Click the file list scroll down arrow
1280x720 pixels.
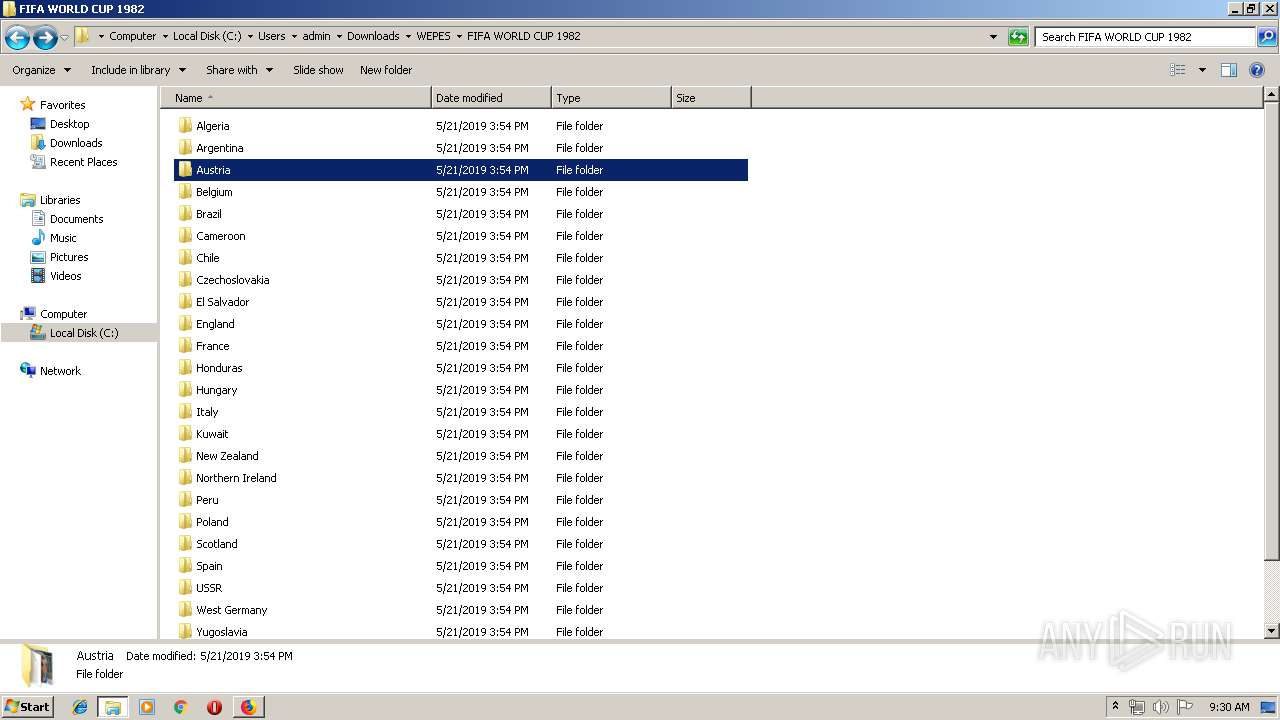[x=1271, y=631]
